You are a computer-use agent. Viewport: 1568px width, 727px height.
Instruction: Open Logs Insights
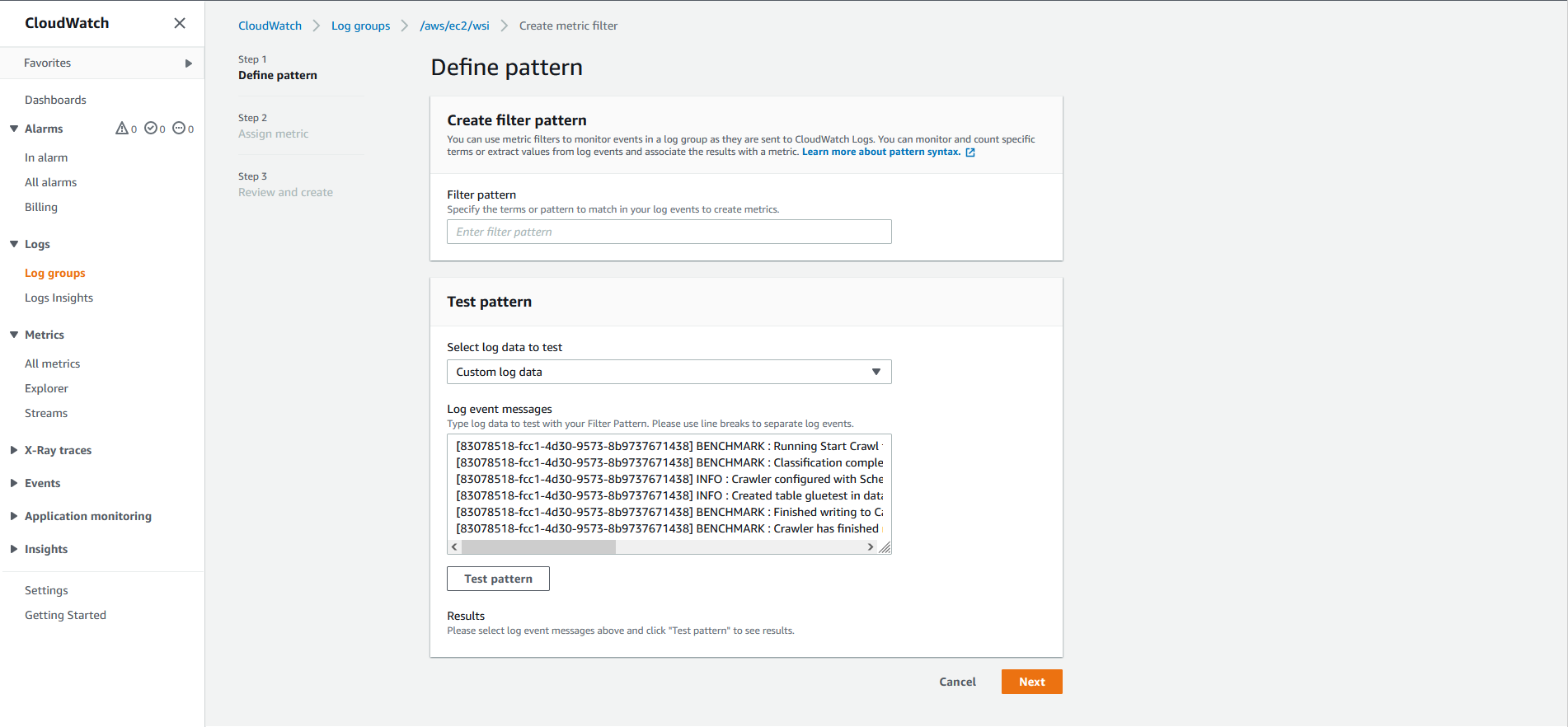(x=59, y=298)
